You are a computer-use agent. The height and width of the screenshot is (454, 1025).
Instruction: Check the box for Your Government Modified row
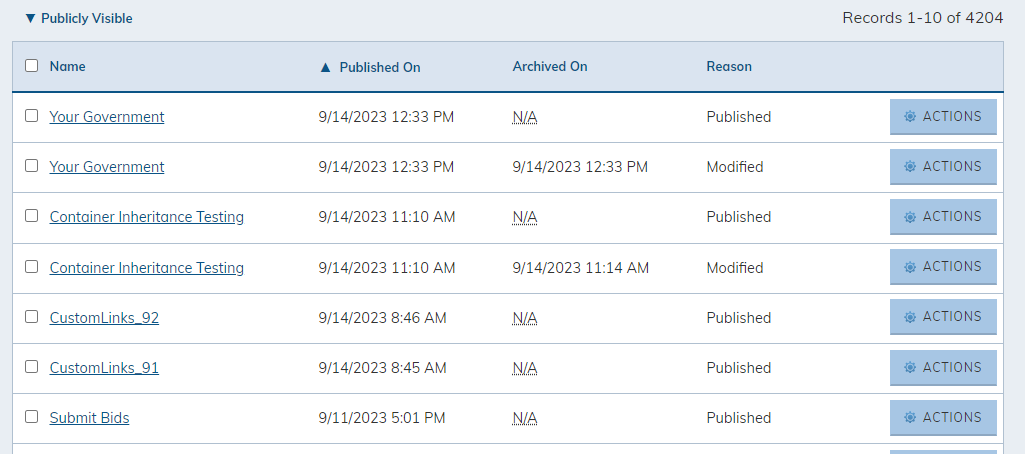(31, 165)
